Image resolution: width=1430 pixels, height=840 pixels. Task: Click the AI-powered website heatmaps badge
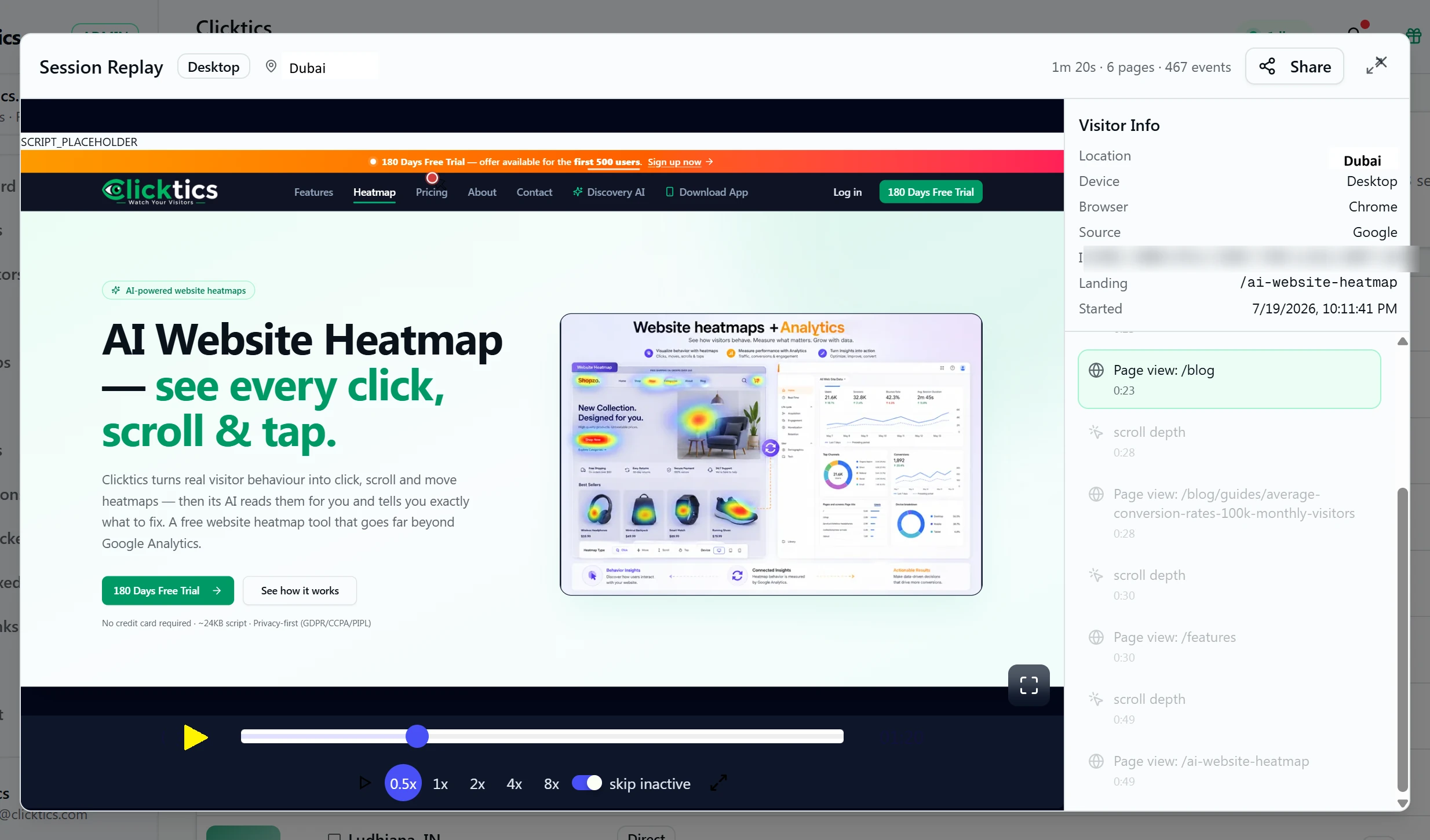(178, 290)
